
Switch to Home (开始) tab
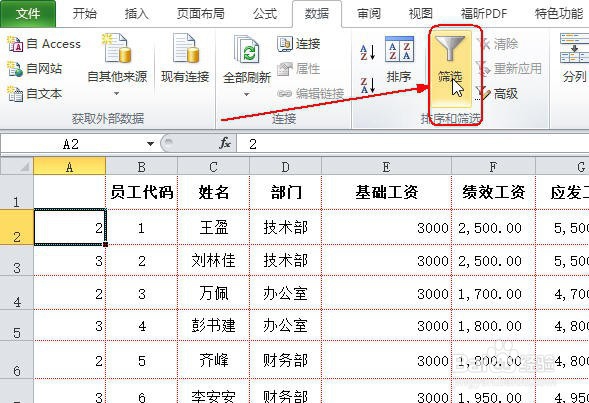(x=85, y=14)
